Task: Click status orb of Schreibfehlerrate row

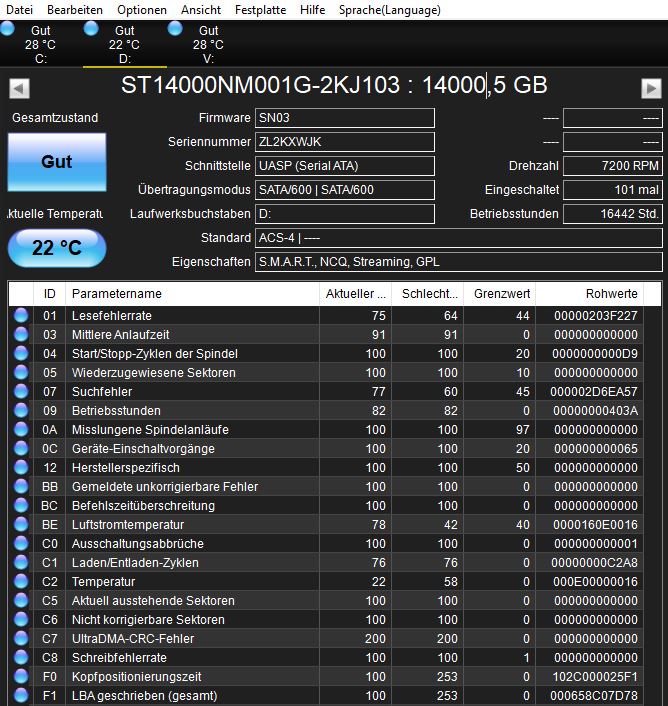Action: point(21,657)
